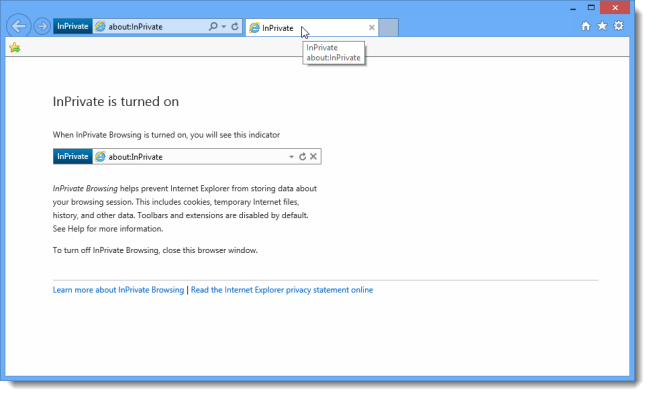Open the Tools gear menu
The width and height of the screenshot is (650, 396).
click(x=618, y=26)
